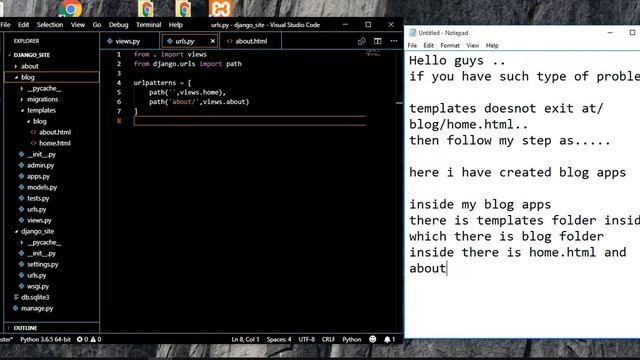This screenshot has width=640, height=360.
Task: Maximize the VS Code window
Action: pos(368,24)
